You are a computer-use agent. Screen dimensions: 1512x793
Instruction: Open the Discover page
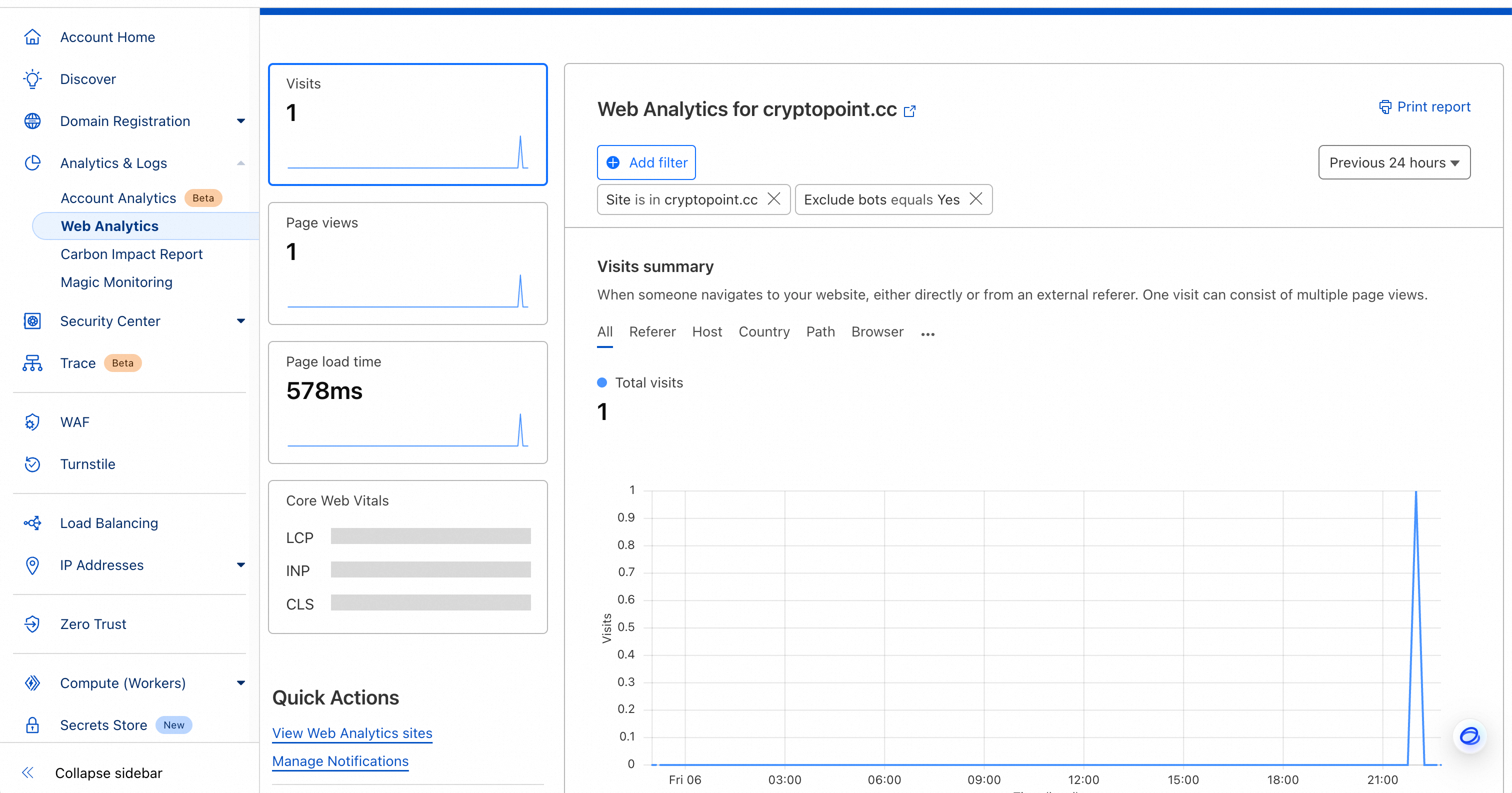tap(88, 79)
